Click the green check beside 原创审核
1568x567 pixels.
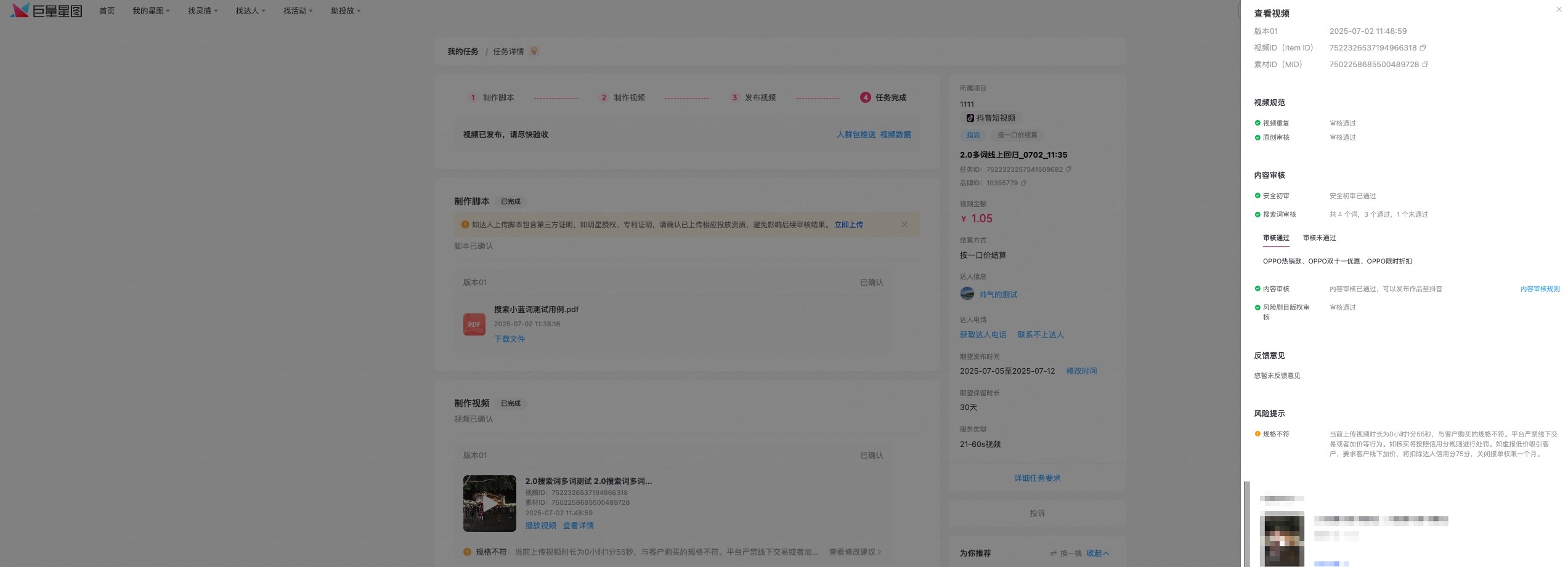pyautogui.click(x=1257, y=137)
